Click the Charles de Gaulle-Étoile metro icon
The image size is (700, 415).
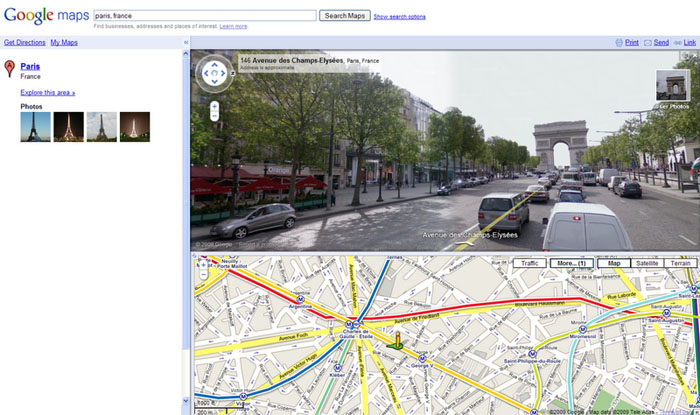coord(349,324)
